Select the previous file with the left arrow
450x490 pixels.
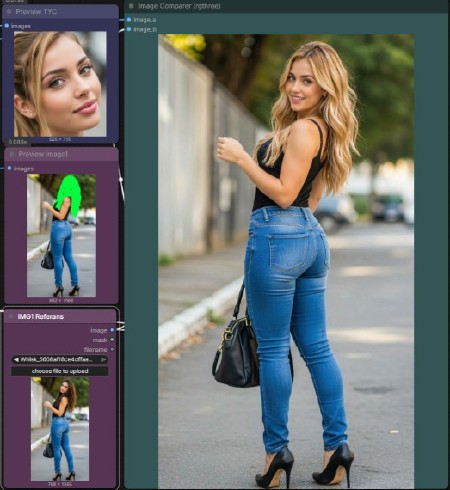coord(16,360)
